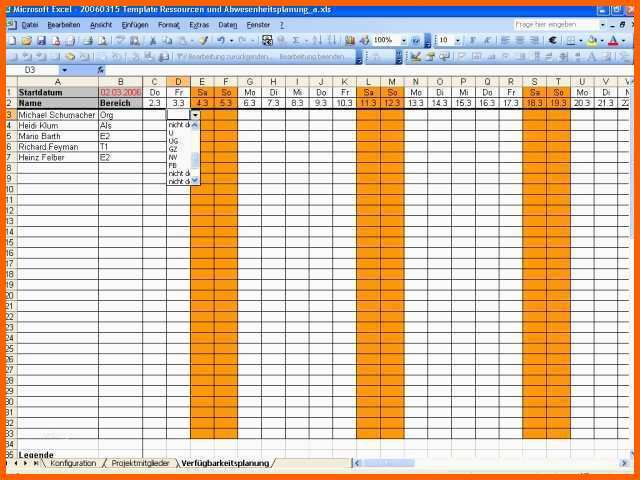The image size is (640, 480).
Task: Select cell 'Richard Feyman'
Action: pos(58,147)
